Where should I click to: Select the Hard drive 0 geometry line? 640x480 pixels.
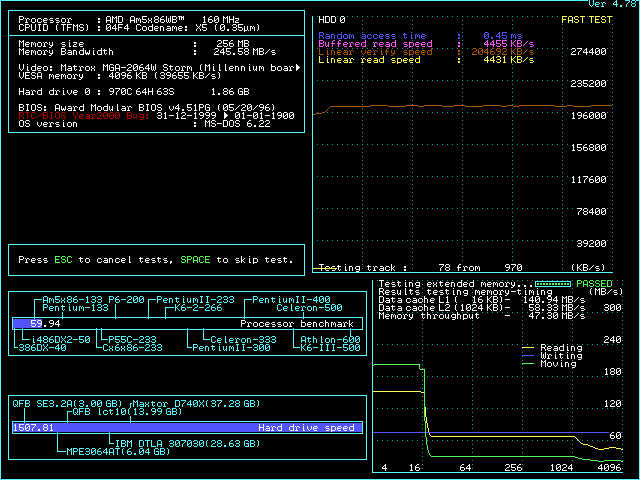pyautogui.click(x=134, y=92)
